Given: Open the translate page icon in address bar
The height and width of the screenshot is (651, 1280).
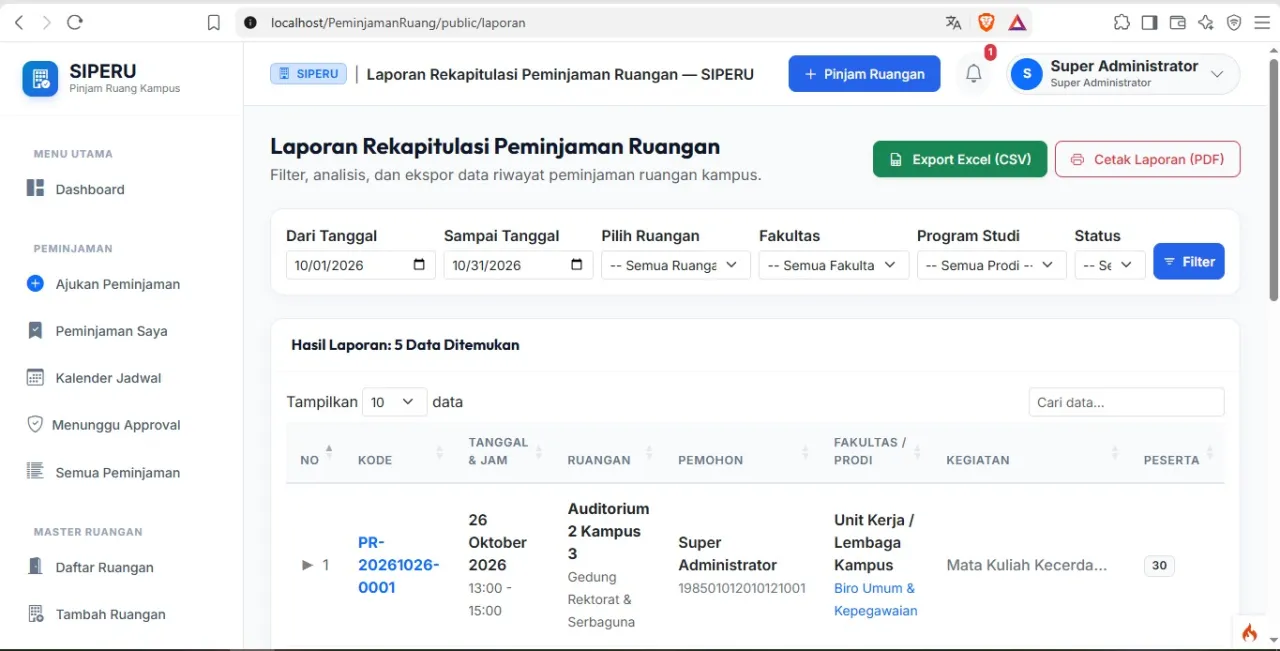Looking at the screenshot, I should (954, 22).
